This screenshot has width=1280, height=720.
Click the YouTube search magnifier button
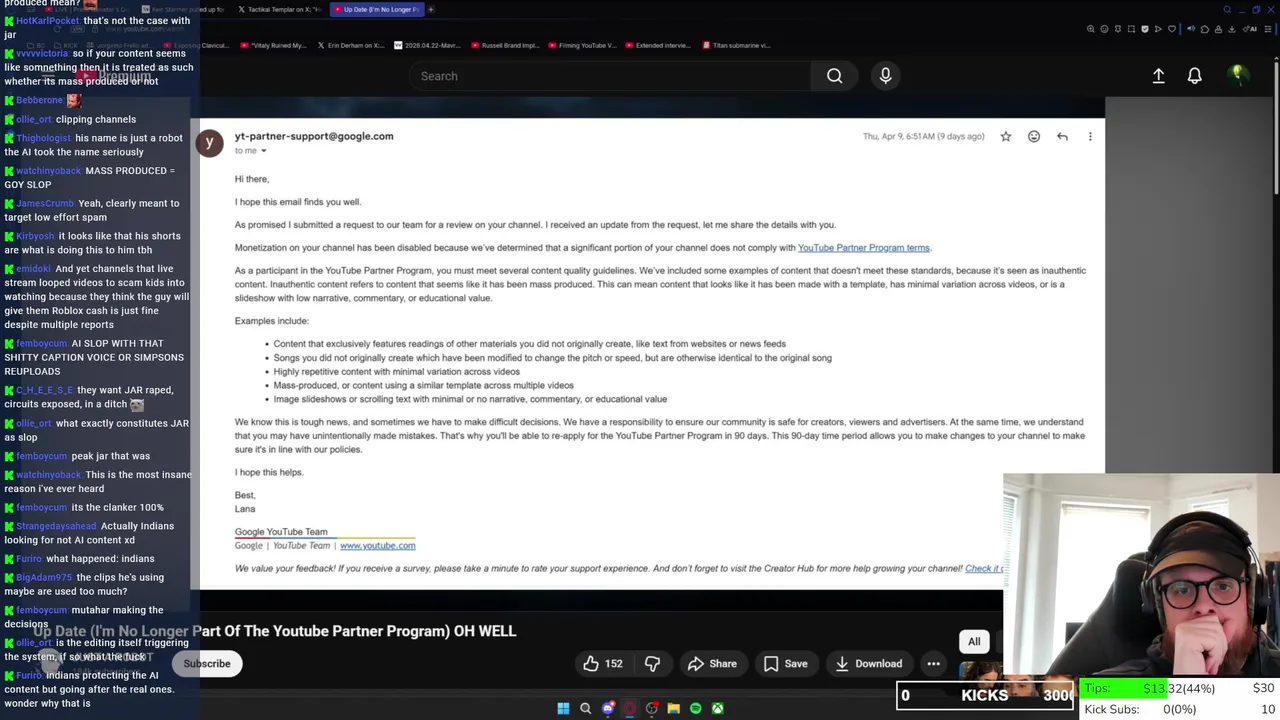click(834, 76)
